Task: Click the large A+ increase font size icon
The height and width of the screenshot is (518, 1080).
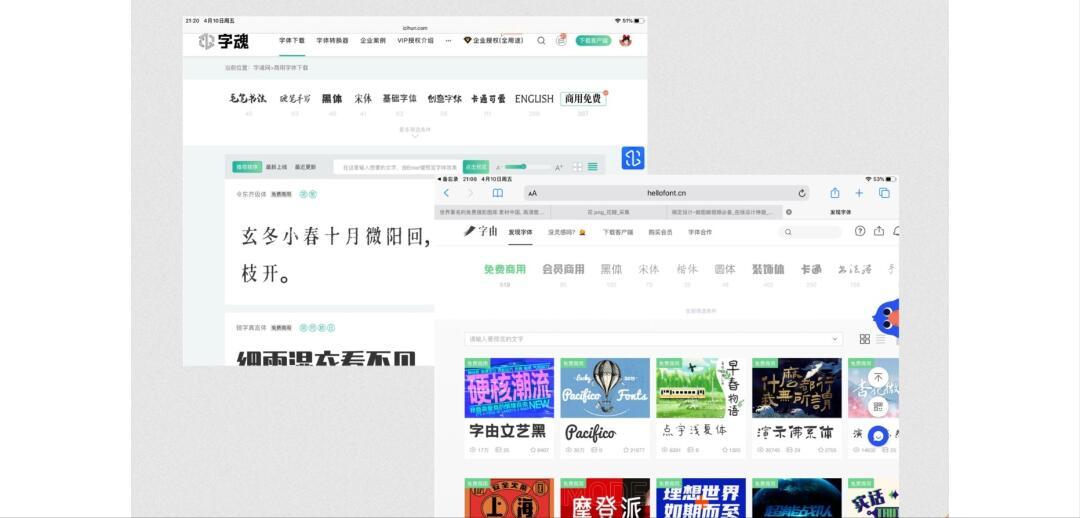Action: 559,167
